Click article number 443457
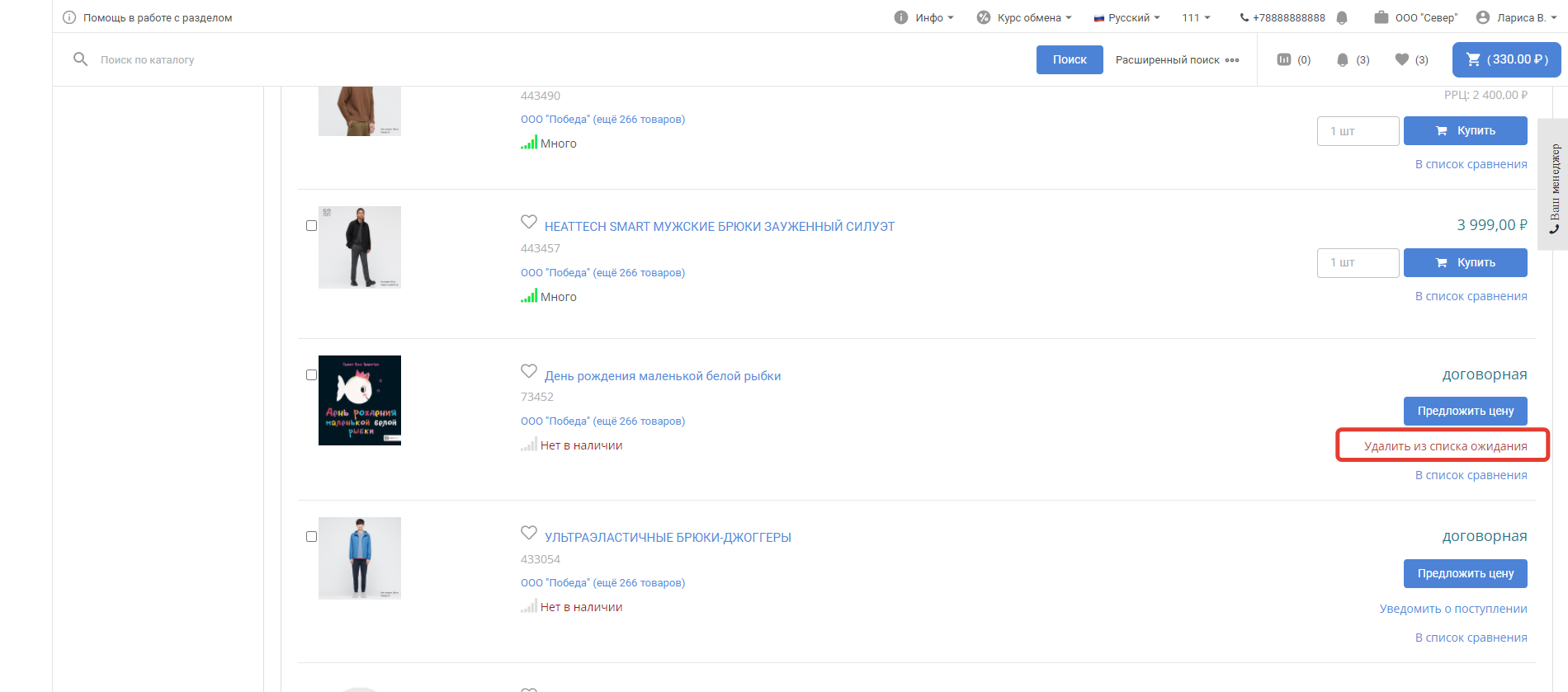This screenshot has width=1568, height=692. coord(541,248)
